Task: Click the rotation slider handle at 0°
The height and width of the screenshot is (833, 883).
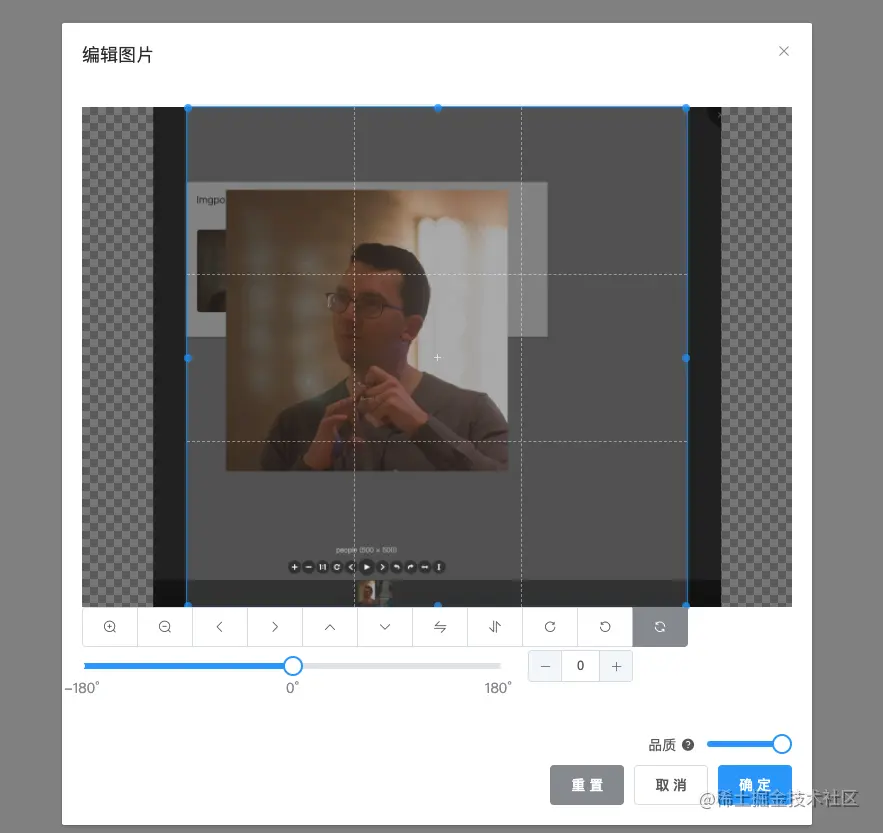Action: tap(291, 665)
